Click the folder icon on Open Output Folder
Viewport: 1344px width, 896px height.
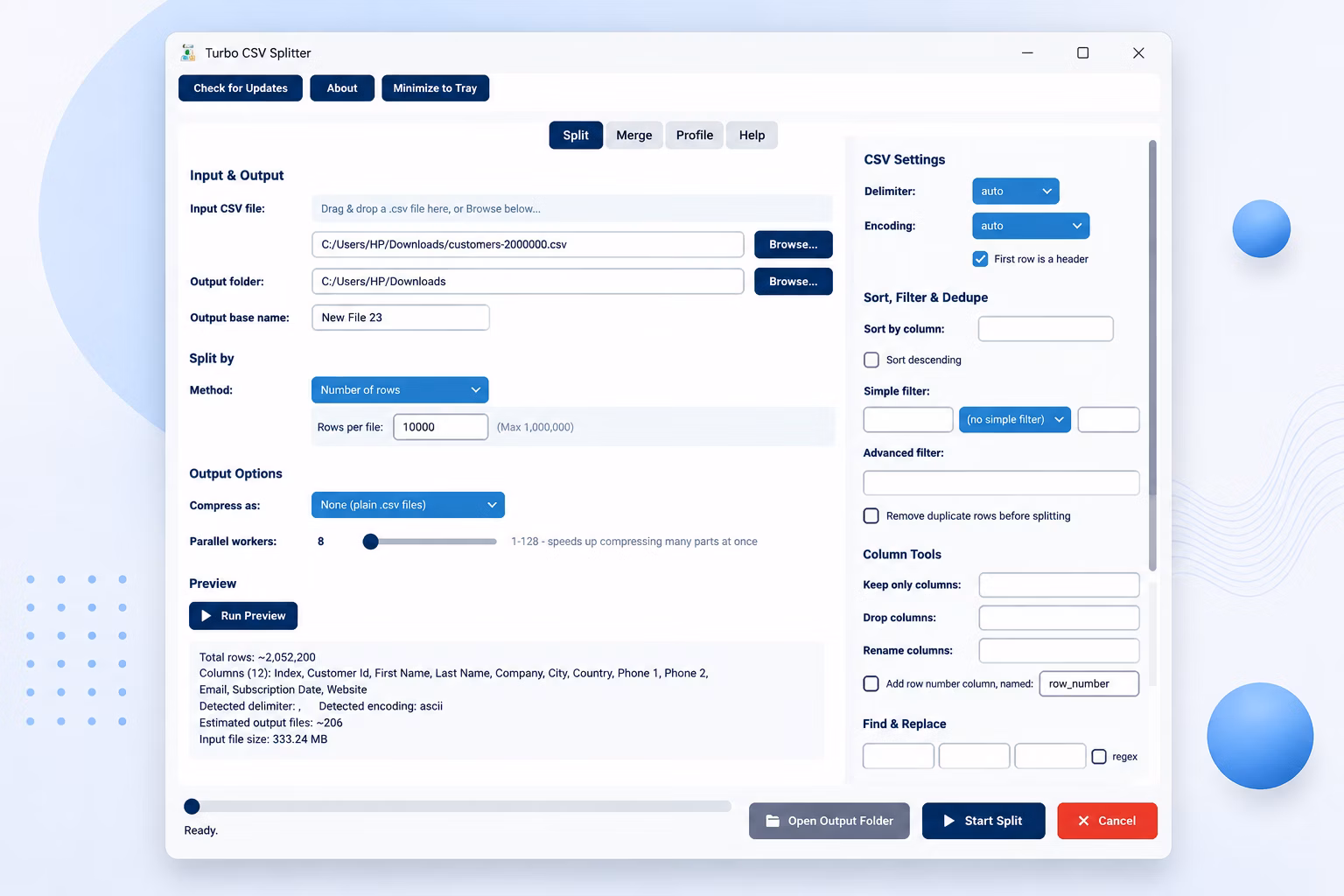pyautogui.click(x=773, y=821)
